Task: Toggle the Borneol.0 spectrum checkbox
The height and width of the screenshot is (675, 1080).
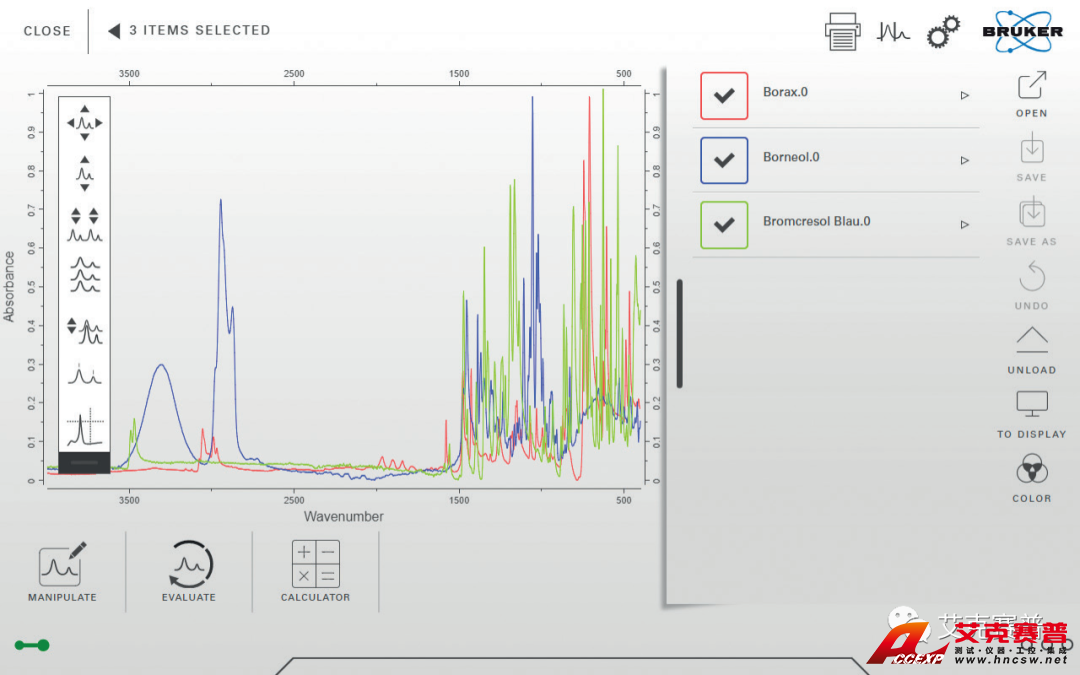Action: [725, 160]
